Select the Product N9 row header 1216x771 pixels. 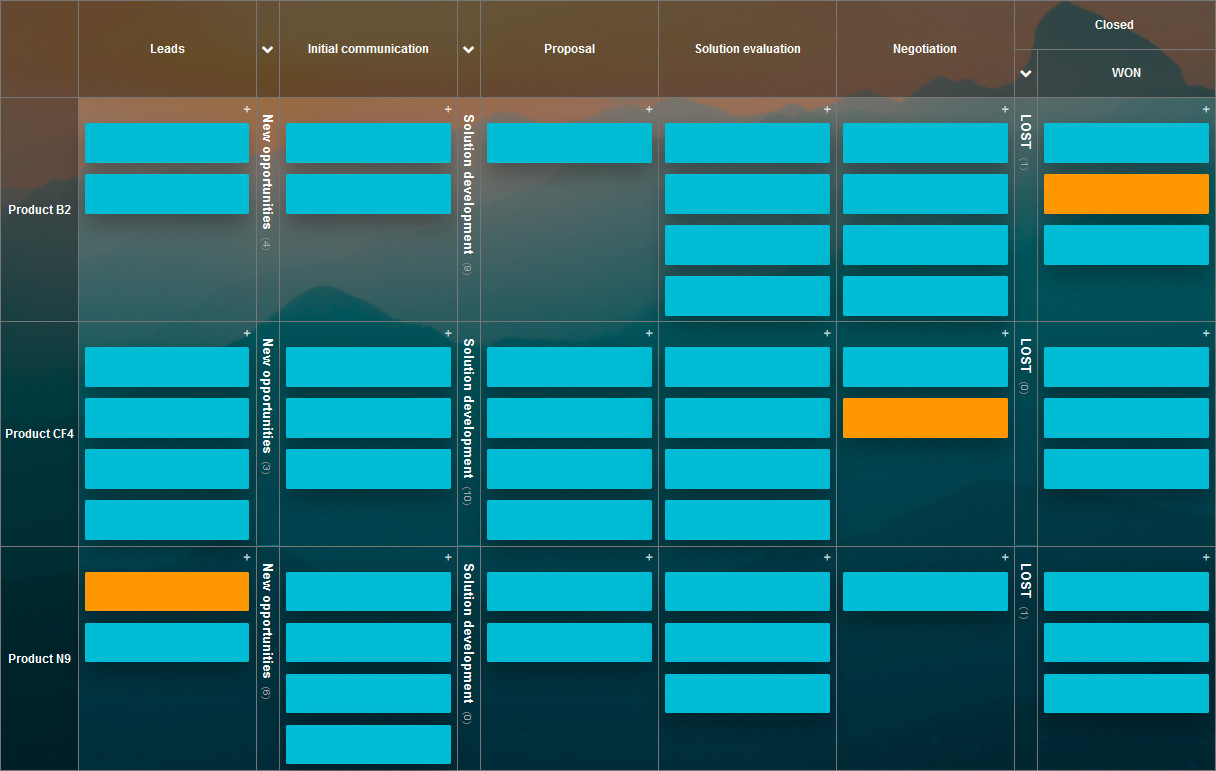[39, 658]
